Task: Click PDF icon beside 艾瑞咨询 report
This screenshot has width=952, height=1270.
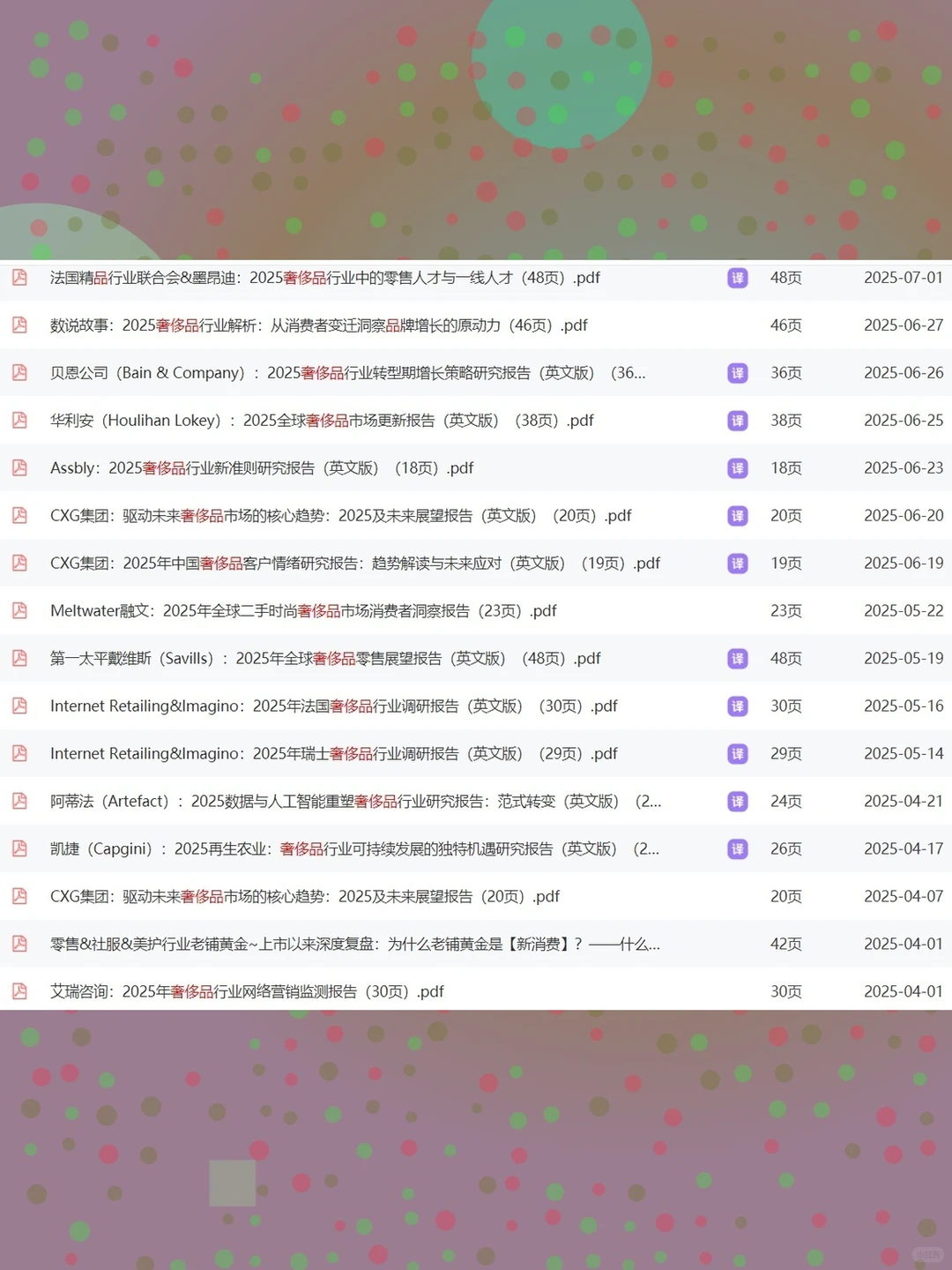Action: coord(19,992)
